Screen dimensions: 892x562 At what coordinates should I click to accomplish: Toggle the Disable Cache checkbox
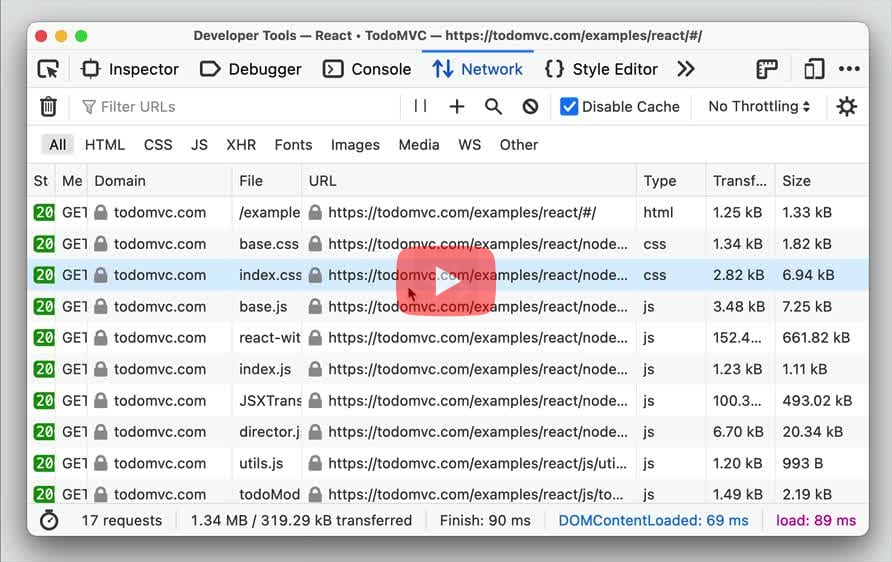569,106
